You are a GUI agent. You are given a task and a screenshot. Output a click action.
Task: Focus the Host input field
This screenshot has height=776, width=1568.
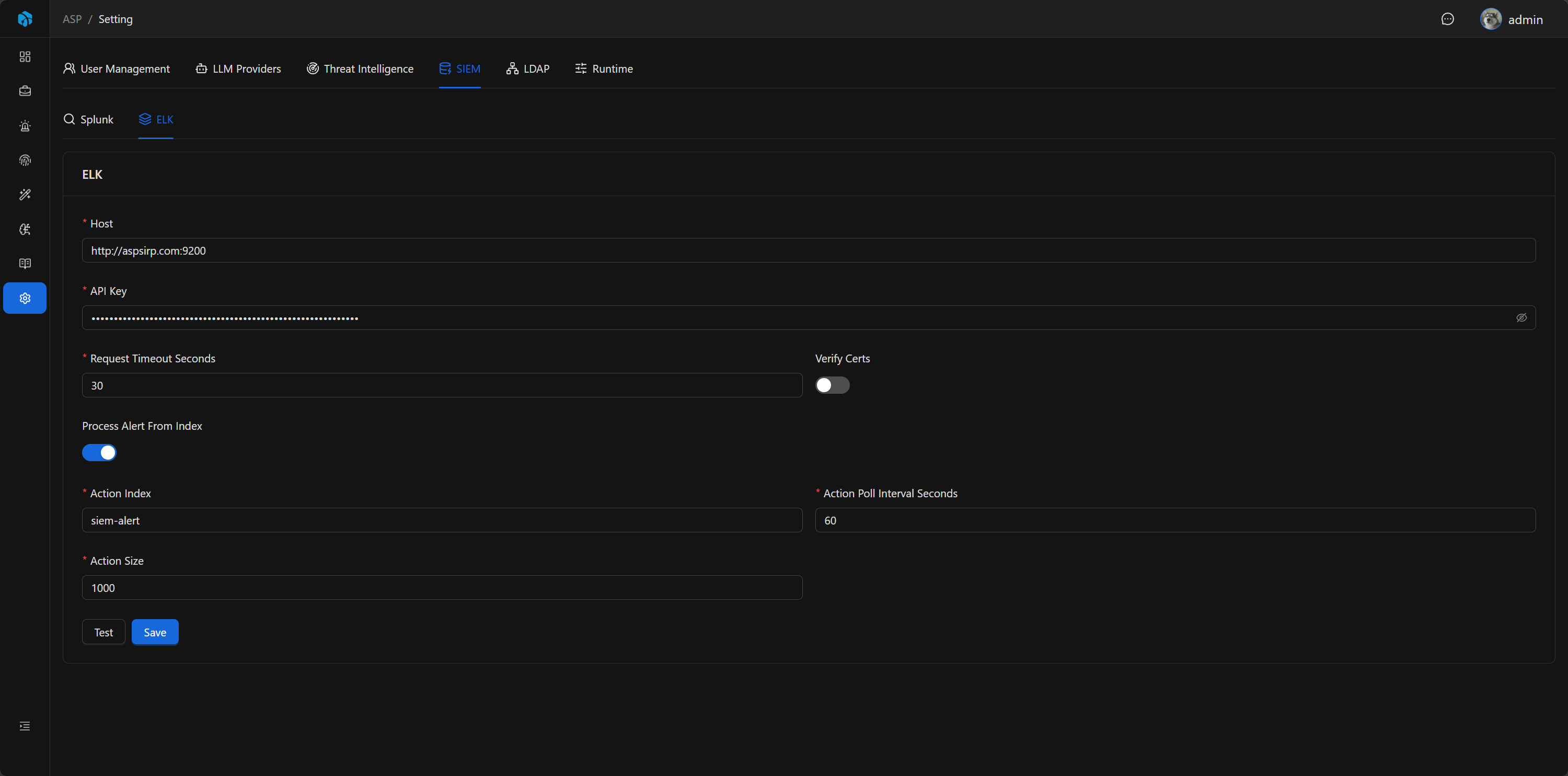tap(809, 250)
